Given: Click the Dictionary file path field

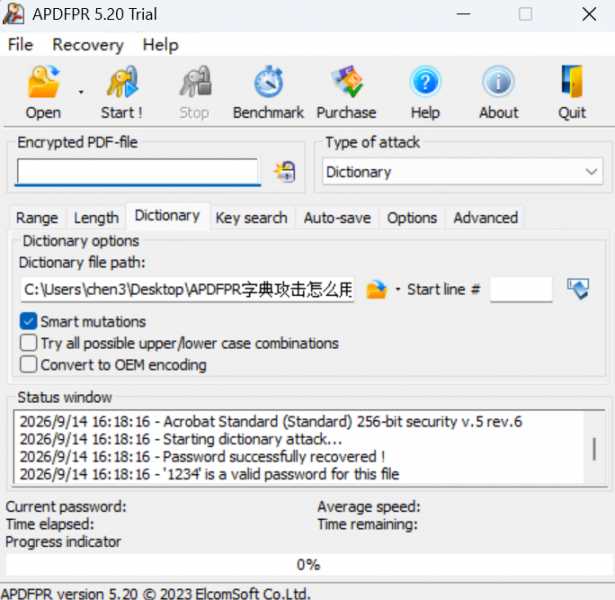Looking at the screenshot, I should pyautogui.click(x=187, y=289).
